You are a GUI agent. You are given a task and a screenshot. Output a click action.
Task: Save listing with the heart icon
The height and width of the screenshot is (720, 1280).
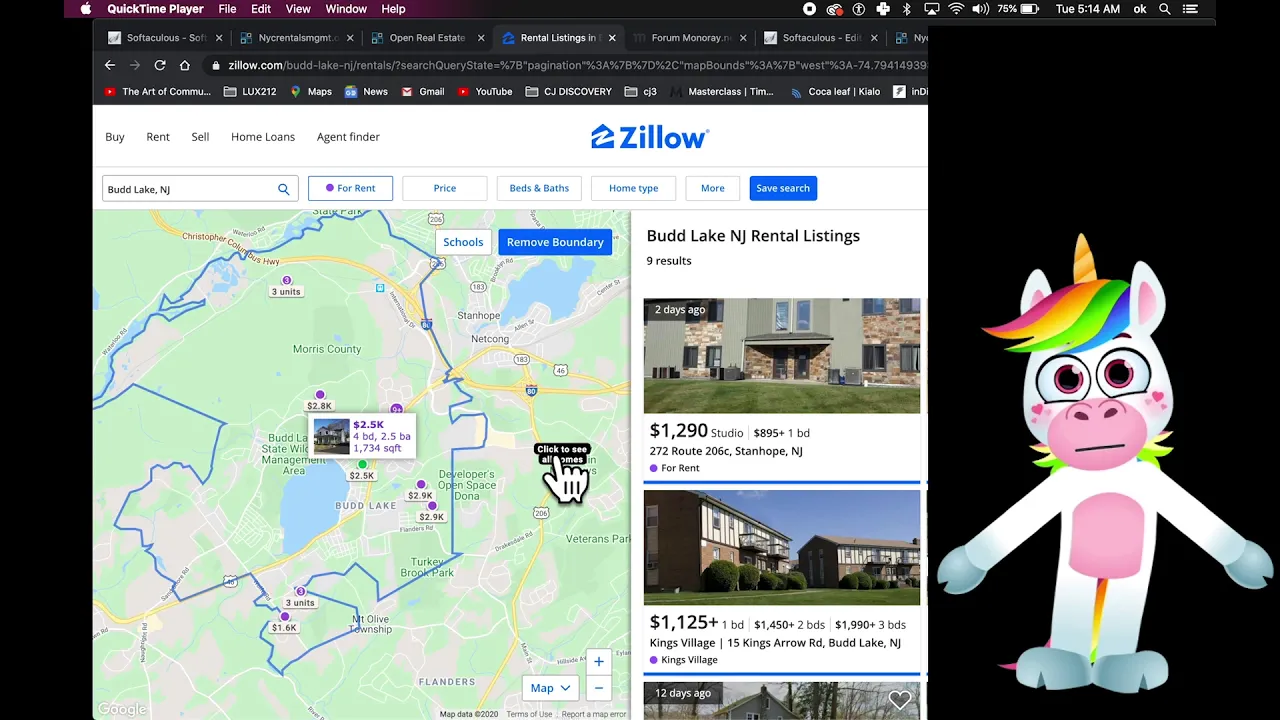tap(900, 700)
